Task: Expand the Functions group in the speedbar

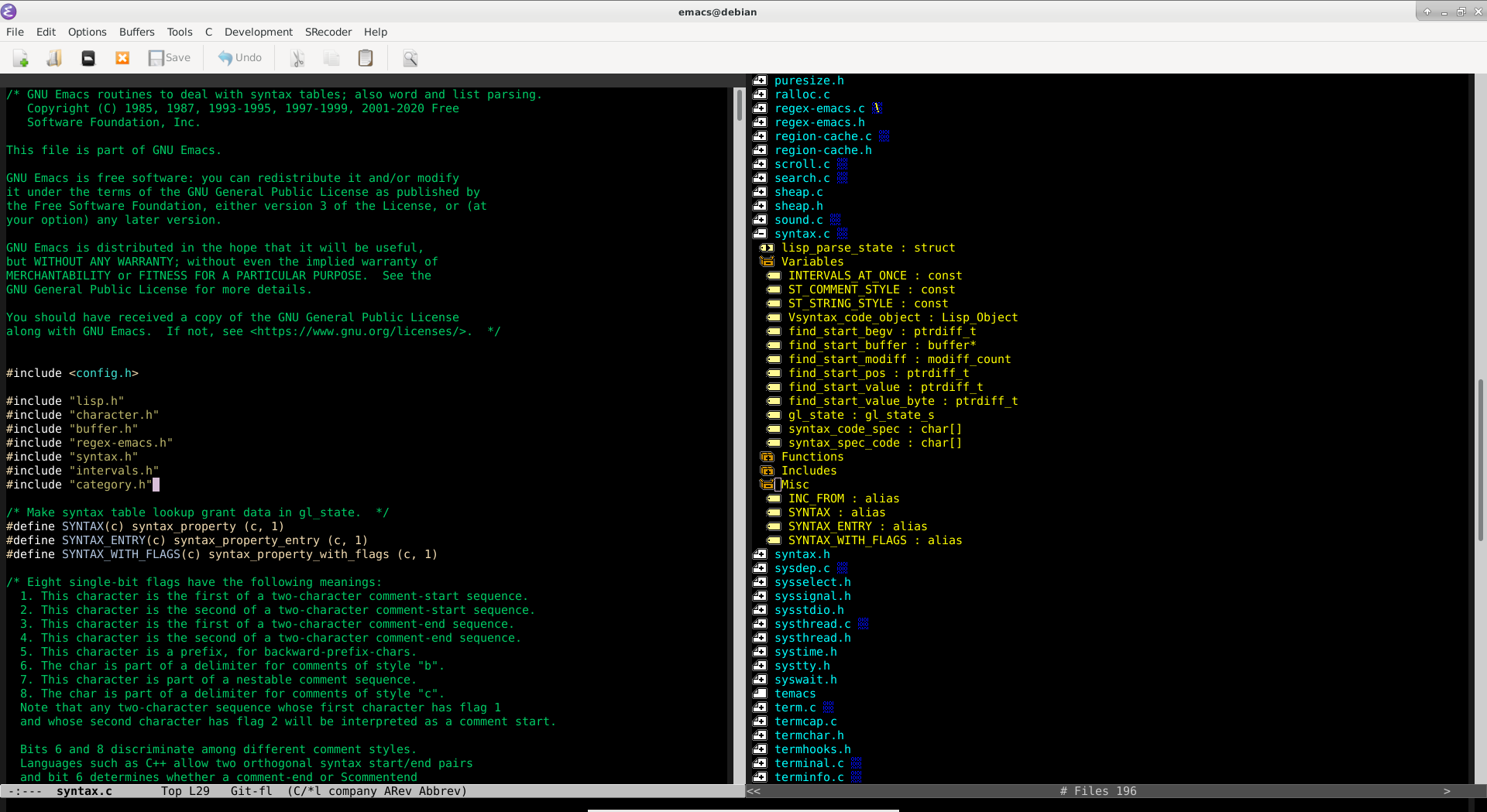Action: pos(768,457)
